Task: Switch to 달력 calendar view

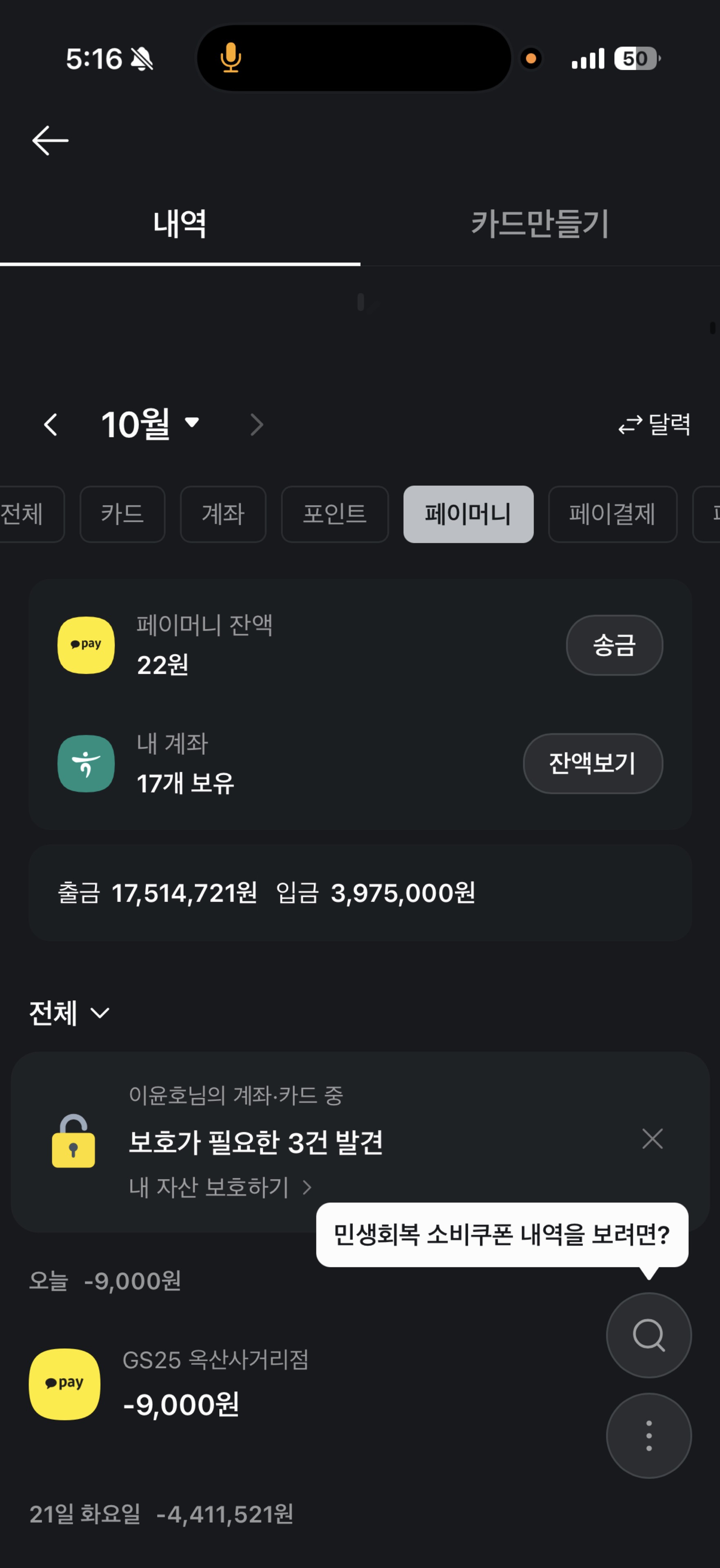Action: (x=654, y=424)
